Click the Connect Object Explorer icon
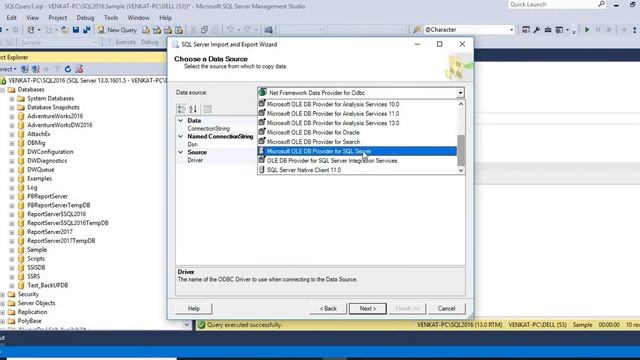Image resolution: width=640 pixels, height=360 pixels. (x=25, y=69)
